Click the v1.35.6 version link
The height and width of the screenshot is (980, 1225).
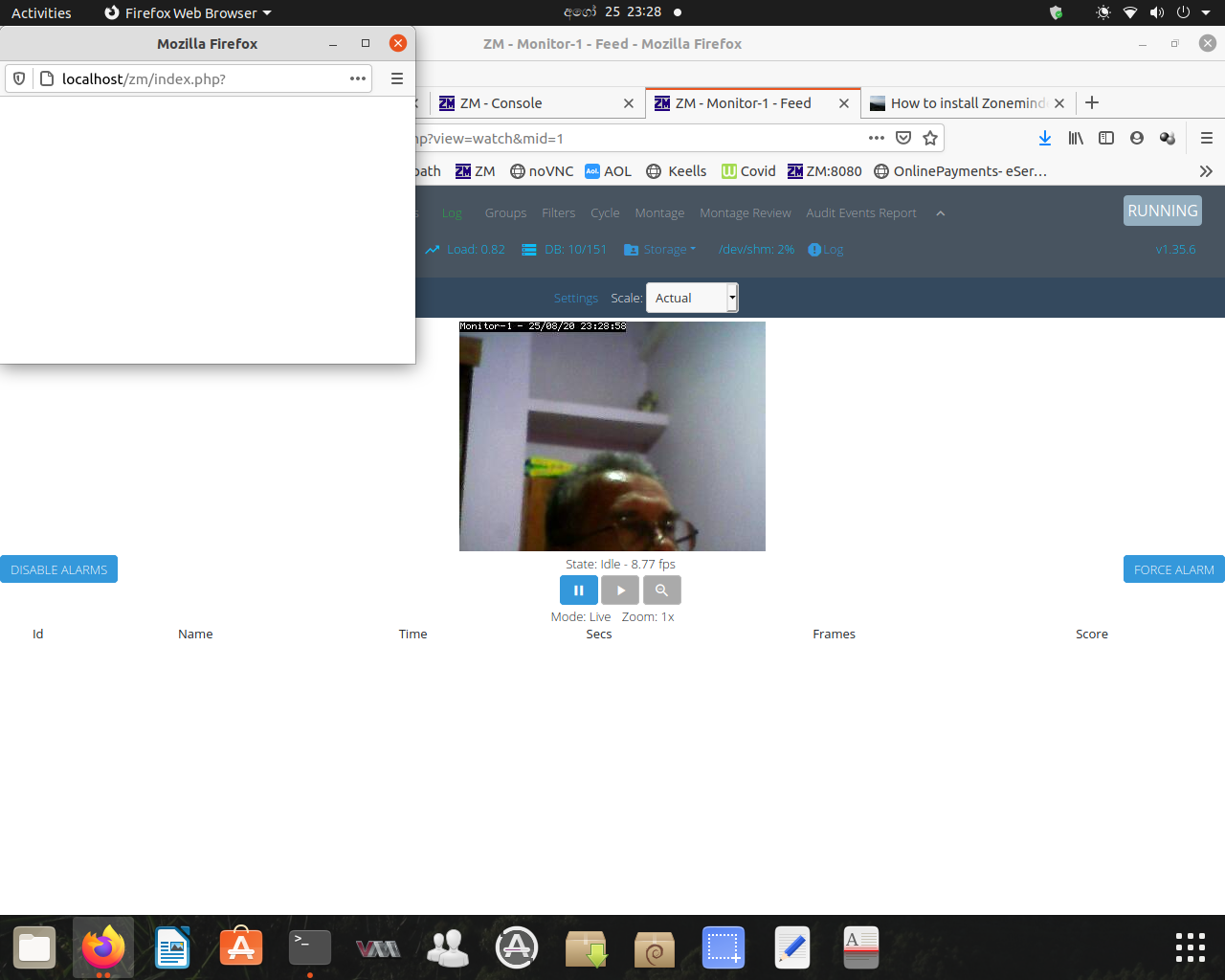[1175, 250]
